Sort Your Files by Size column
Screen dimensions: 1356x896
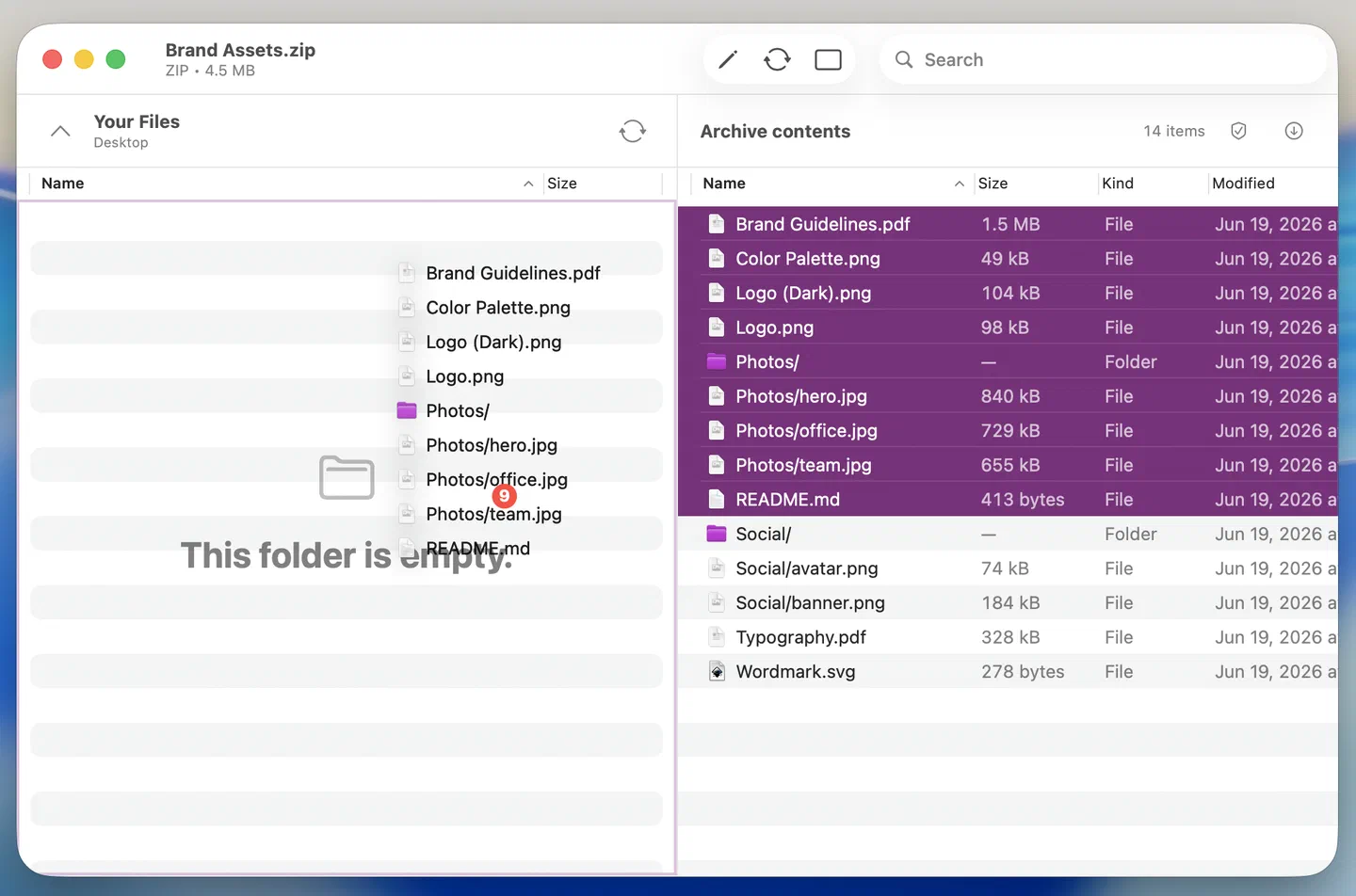click(x=562, y=184)
